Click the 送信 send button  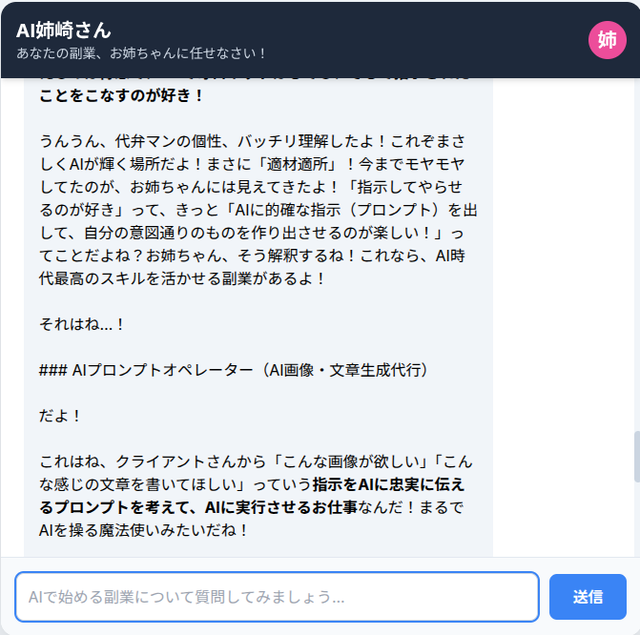587,597
